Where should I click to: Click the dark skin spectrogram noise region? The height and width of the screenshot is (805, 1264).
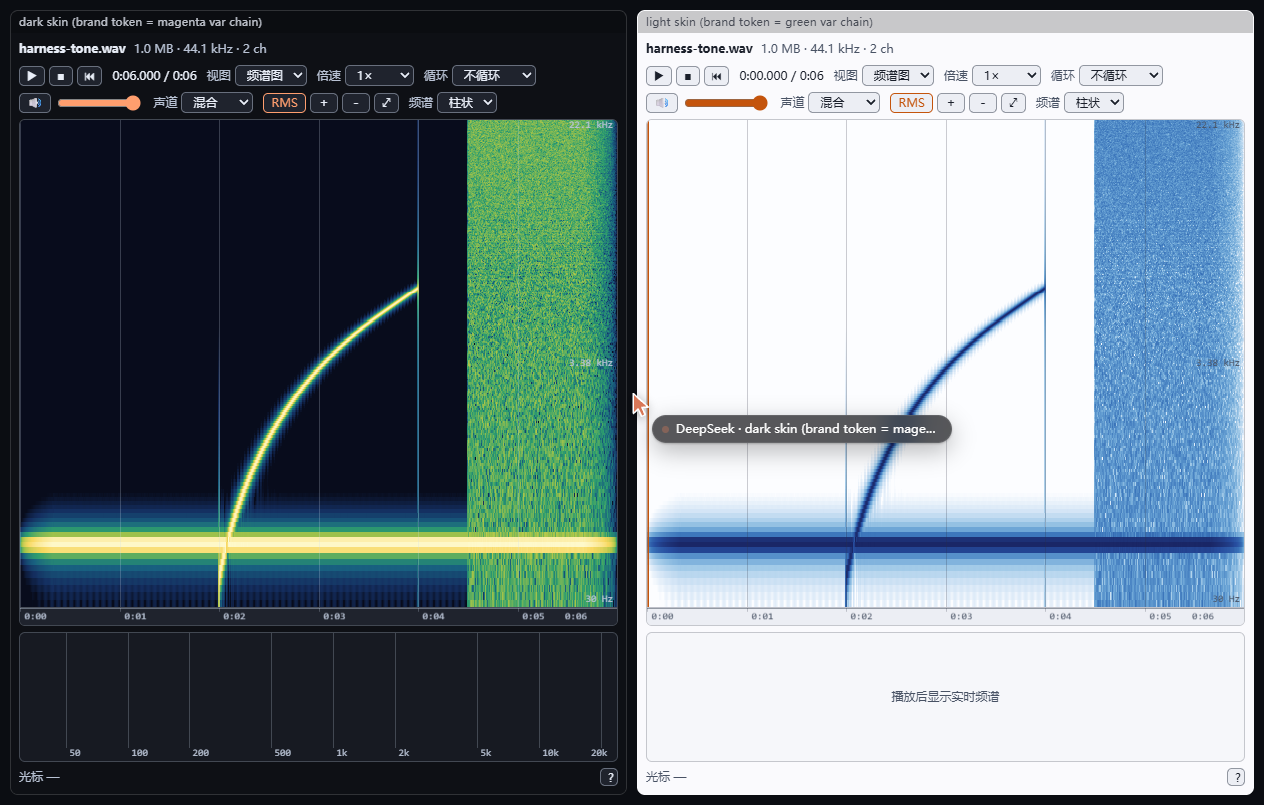click(x=541, y=363)
